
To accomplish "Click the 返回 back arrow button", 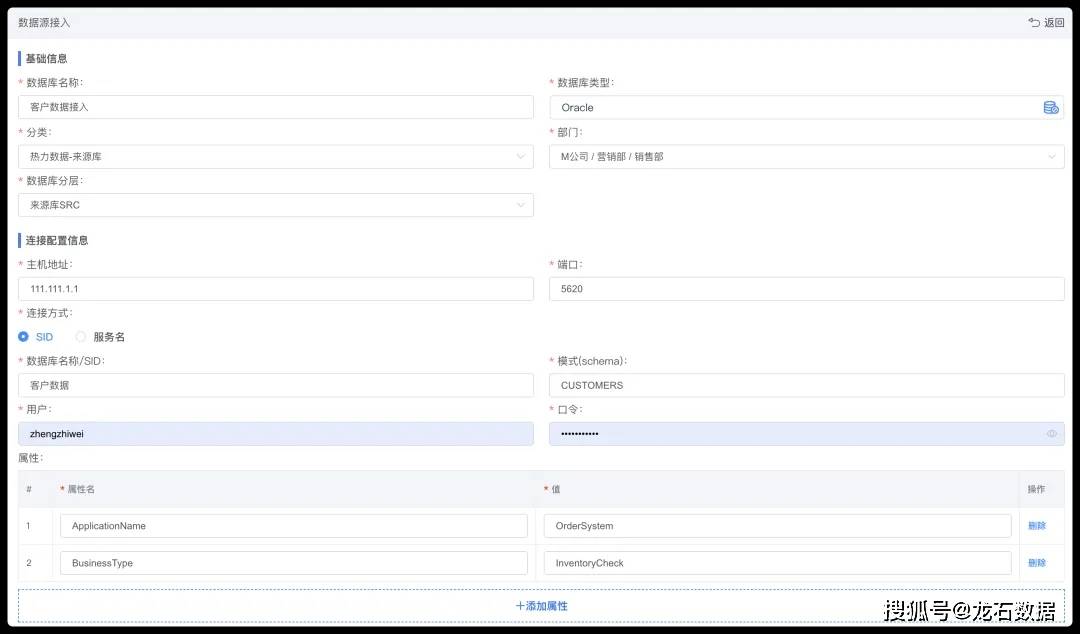I will pyautogui.click(x=1046, y=22).
